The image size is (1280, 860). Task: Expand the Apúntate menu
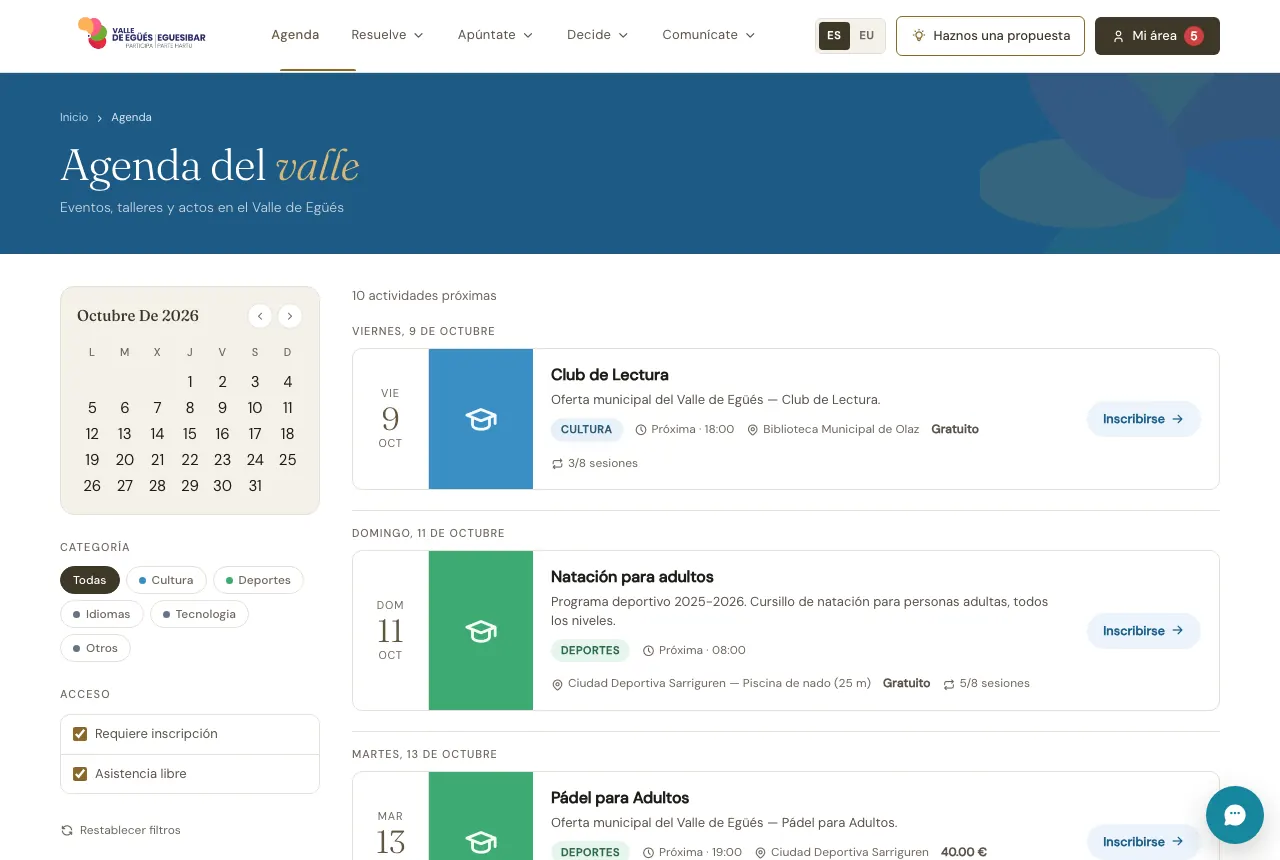point(496,35)
